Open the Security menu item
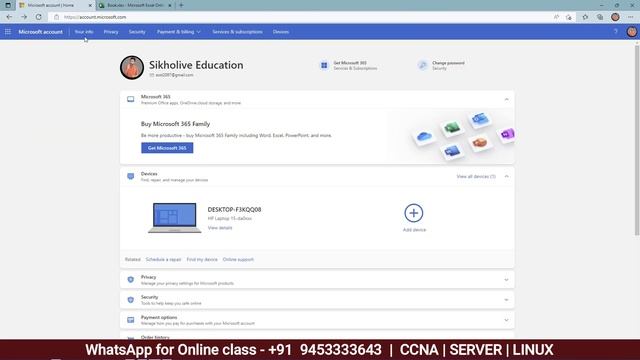This screenshot has width=640, height=360. [137, 31]
